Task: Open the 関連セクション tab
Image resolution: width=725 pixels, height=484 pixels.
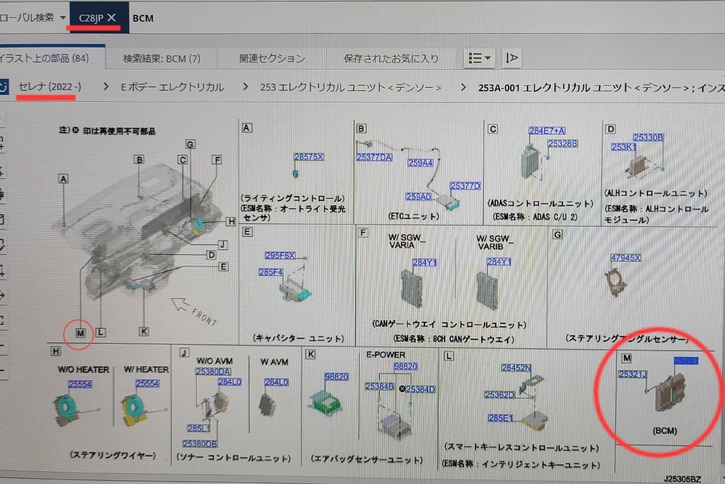Action: tap(272, 59)
